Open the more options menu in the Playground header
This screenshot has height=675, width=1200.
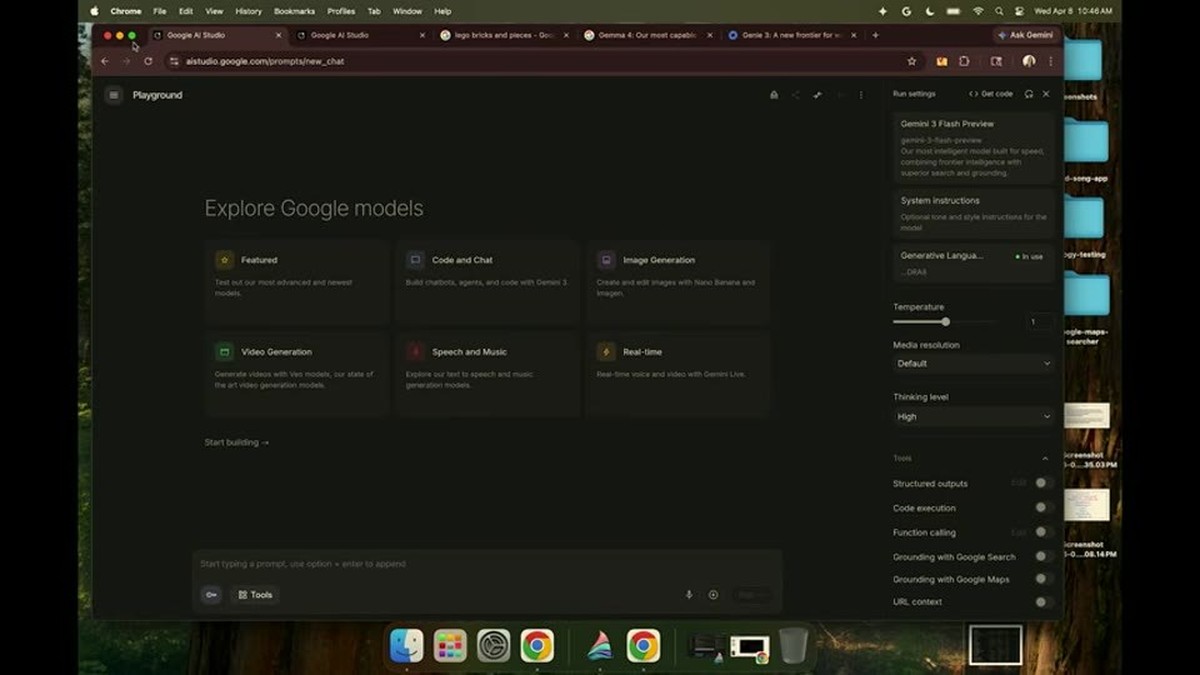861,95
